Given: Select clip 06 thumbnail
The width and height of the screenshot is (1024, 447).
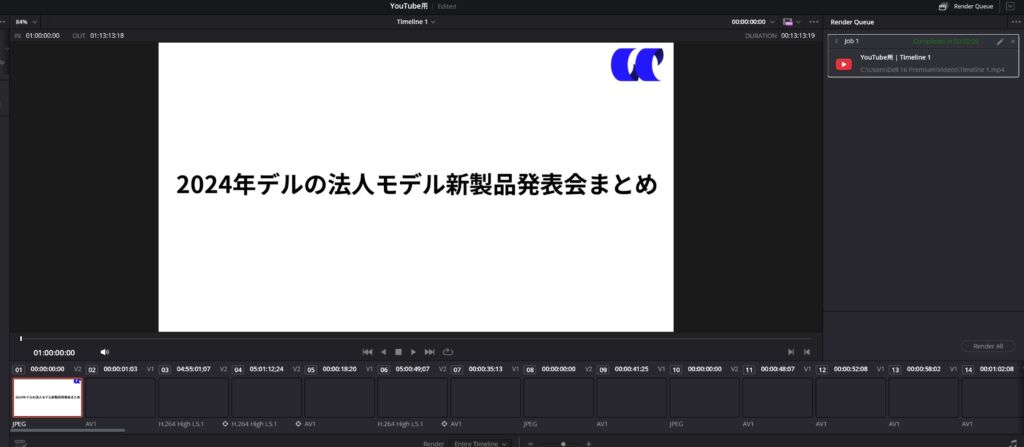Looking at the screenshot, I should pyautogui.click(x=413, y=397).
